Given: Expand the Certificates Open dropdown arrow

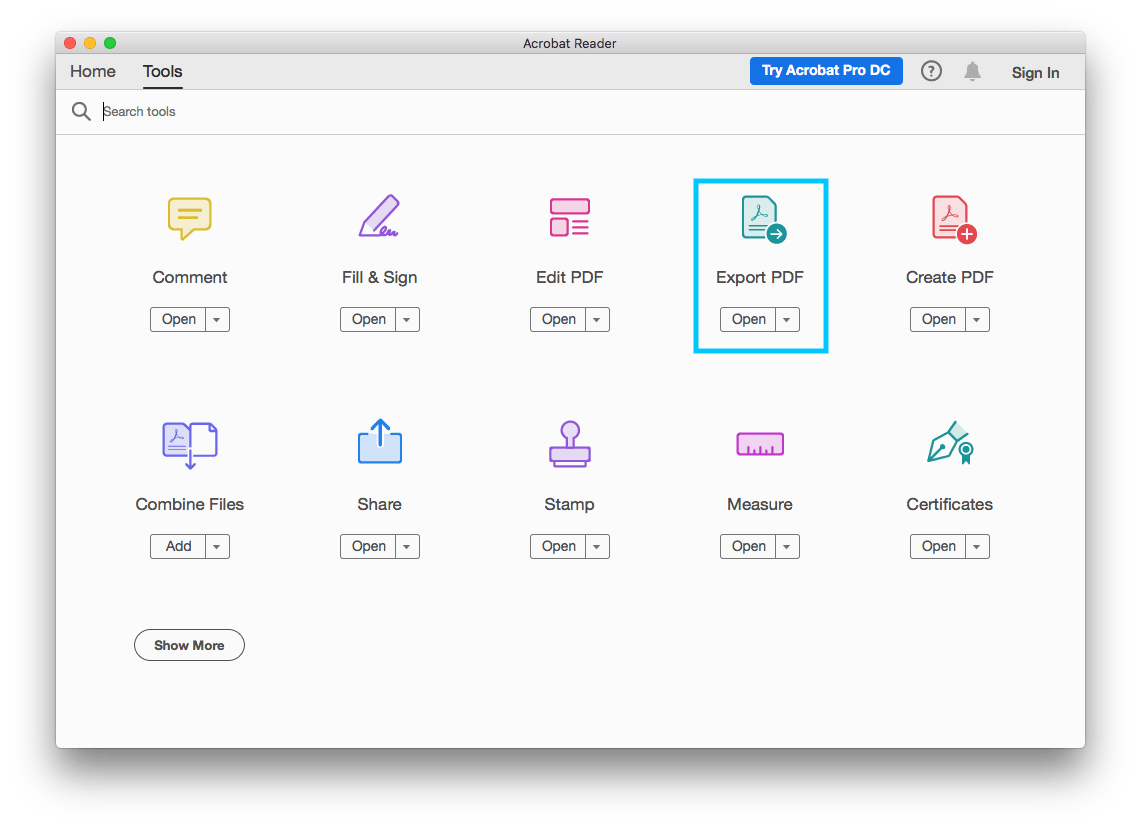Looking at the screenshot, I should (x=977, y=546).
